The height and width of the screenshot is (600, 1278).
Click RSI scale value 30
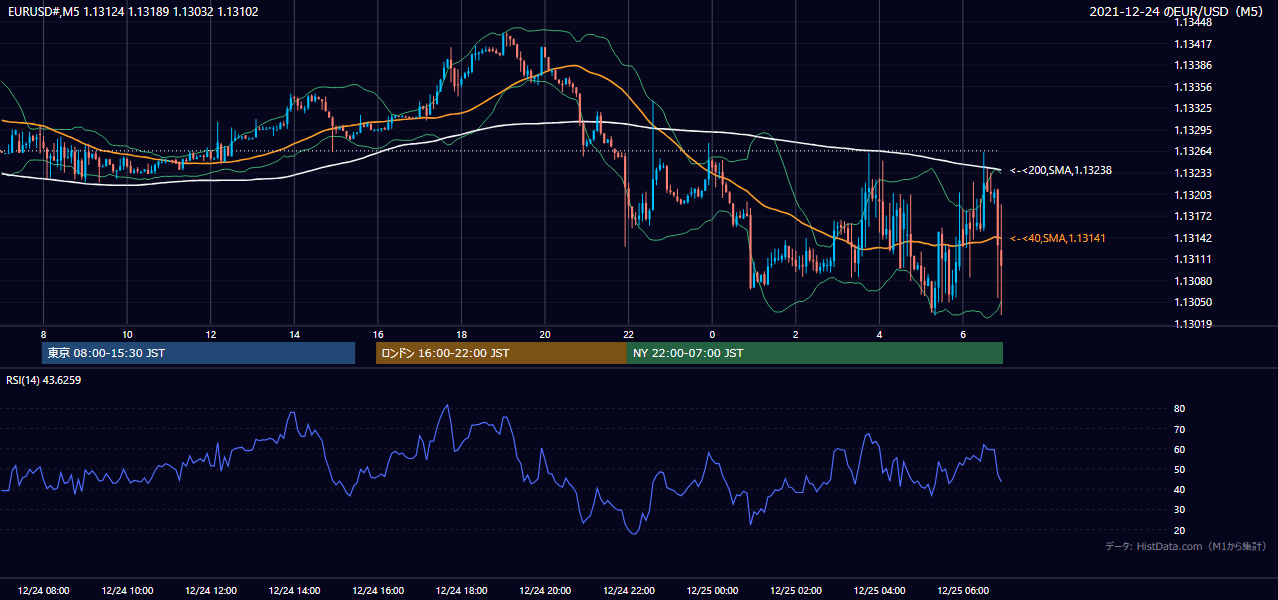[1179, 510]
